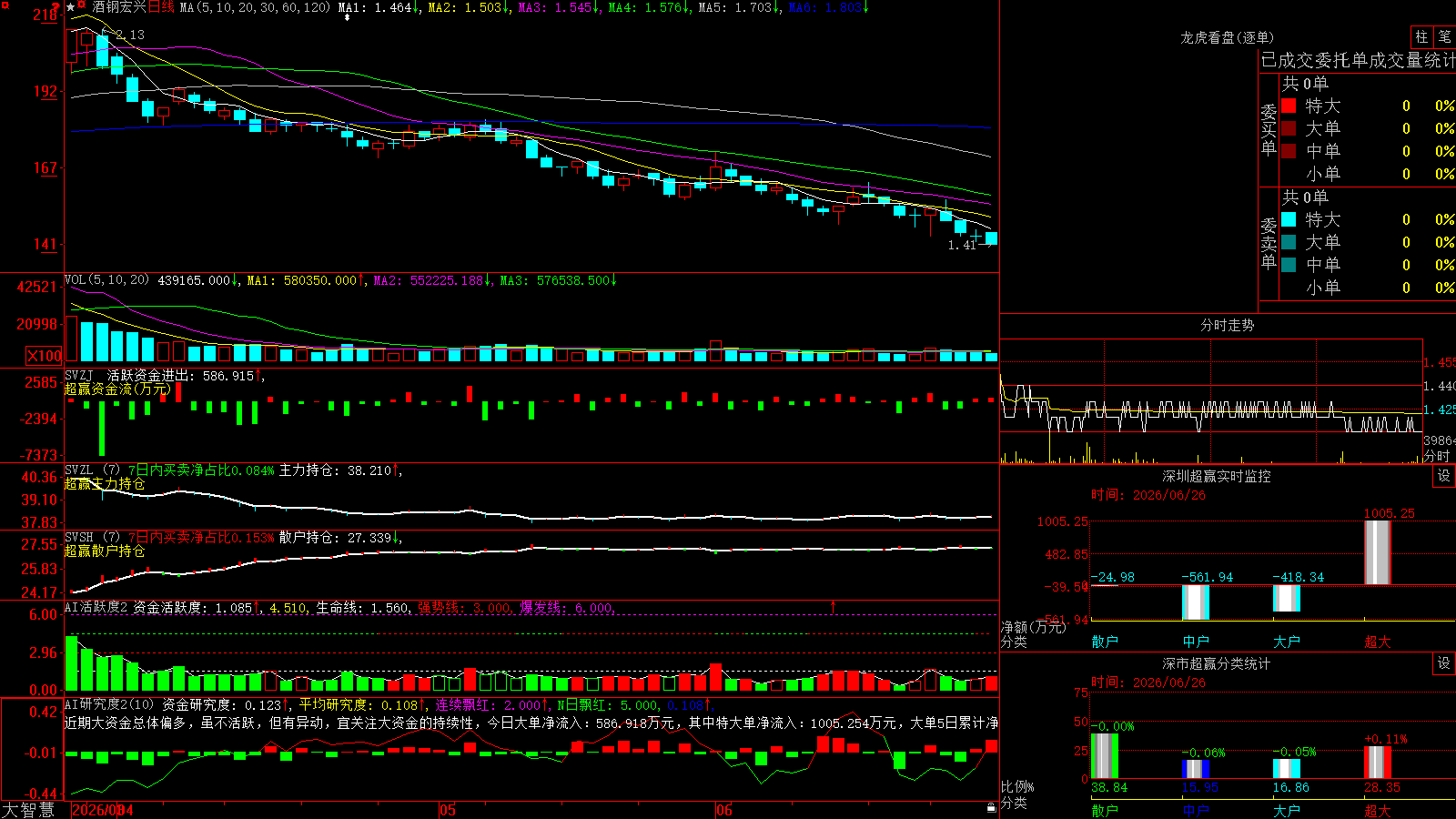This screenshot has width=1456, height=819.
Task: Switch 龙虎看盘 to 笔 view
Action: click(1444, 36)
